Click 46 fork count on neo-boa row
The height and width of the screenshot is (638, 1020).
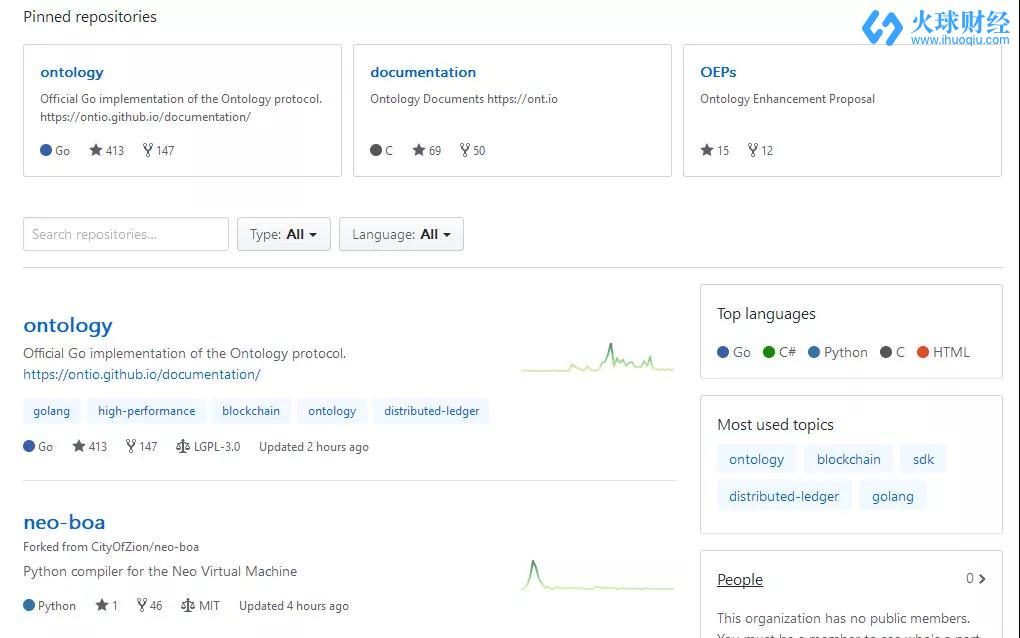[156, 606]
